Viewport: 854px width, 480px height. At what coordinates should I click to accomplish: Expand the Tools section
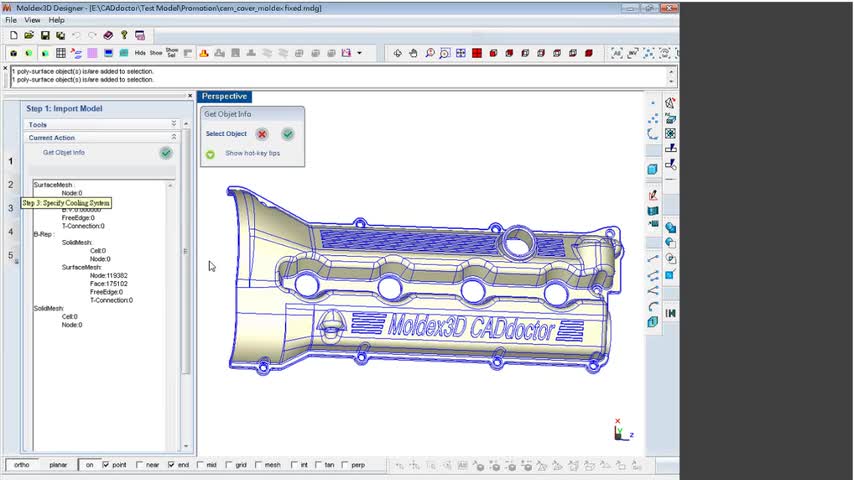[x=174, y=125]
